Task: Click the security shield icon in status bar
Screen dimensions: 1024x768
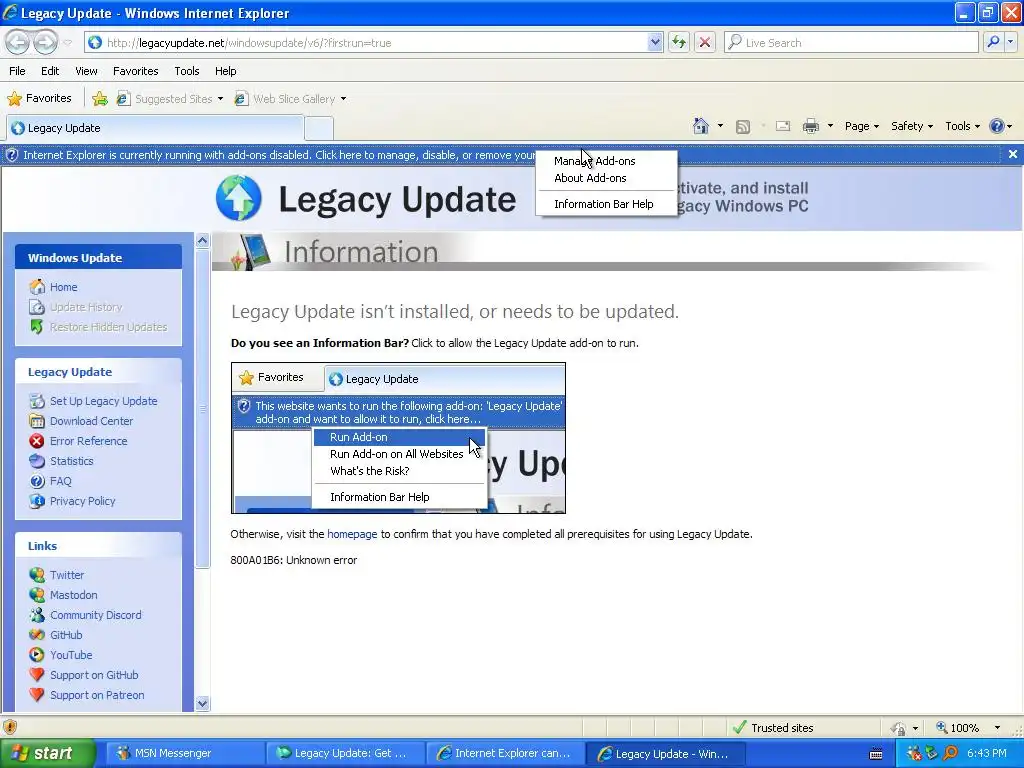Action: pos(10,727)
